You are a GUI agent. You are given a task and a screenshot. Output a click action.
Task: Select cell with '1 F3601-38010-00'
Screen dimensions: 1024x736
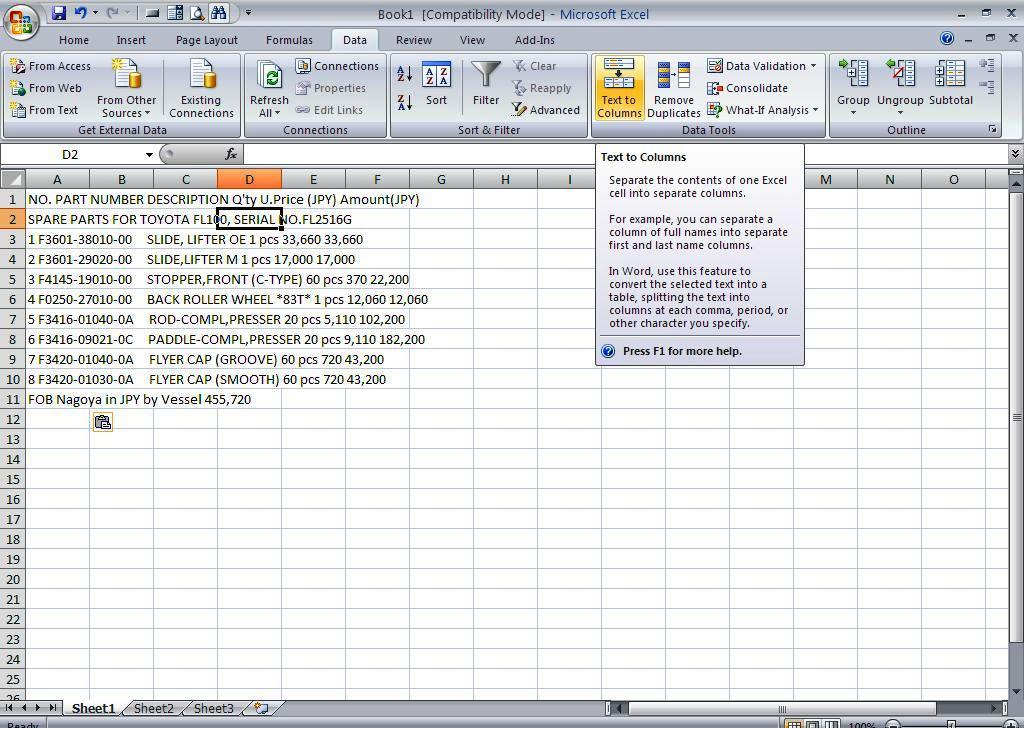pos(57,240)
